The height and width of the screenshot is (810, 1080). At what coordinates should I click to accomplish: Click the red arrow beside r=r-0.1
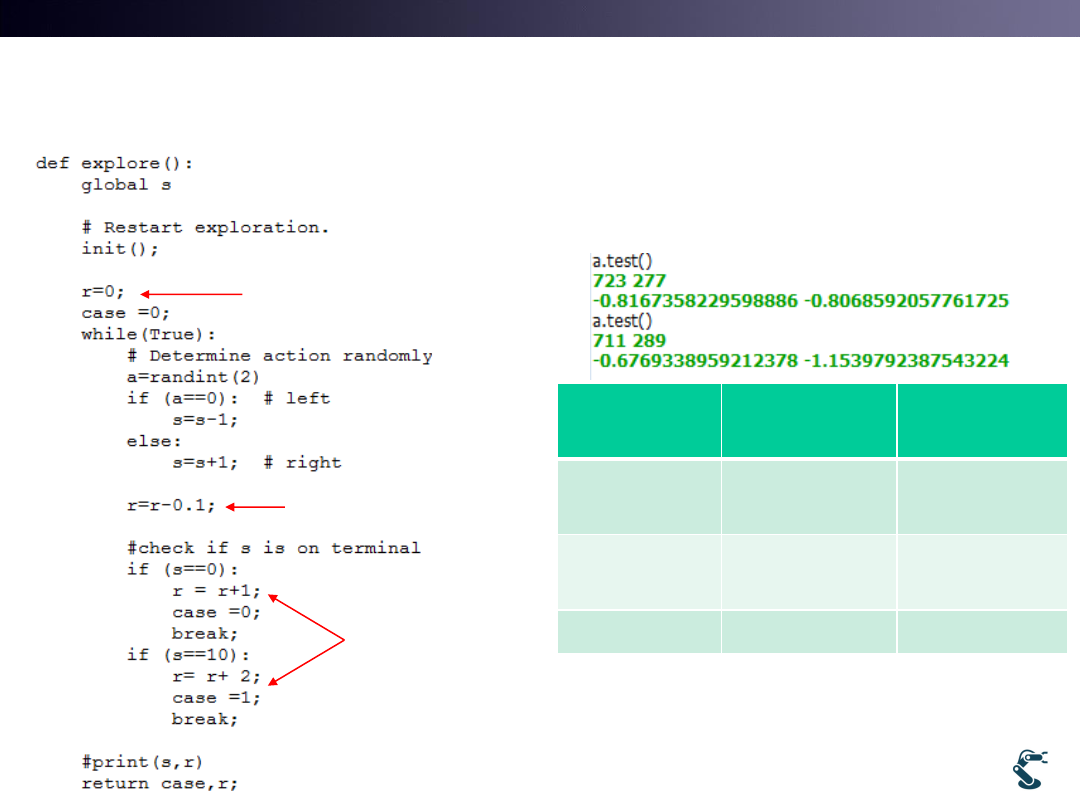click(x=256, y=507)
